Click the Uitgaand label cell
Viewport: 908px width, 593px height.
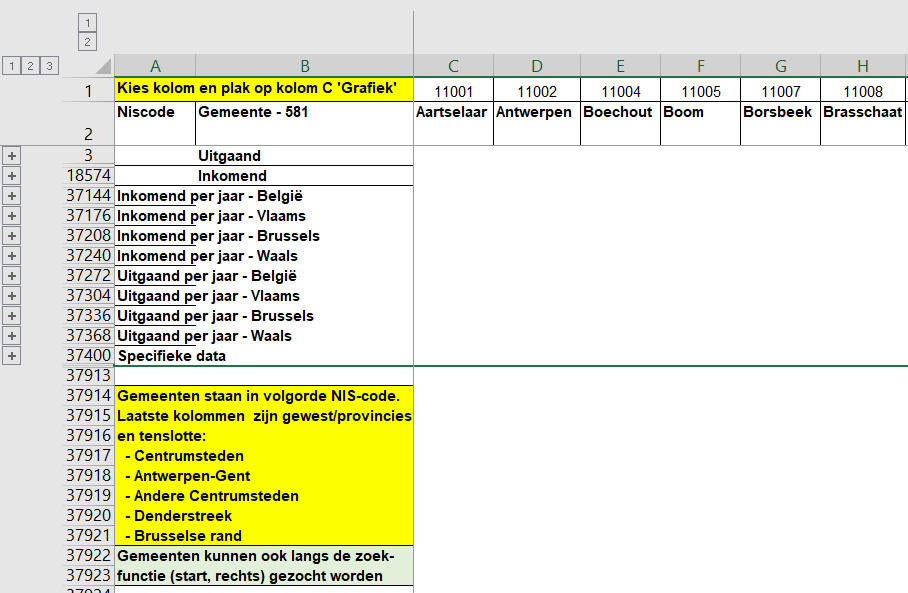tap(305, 155)
